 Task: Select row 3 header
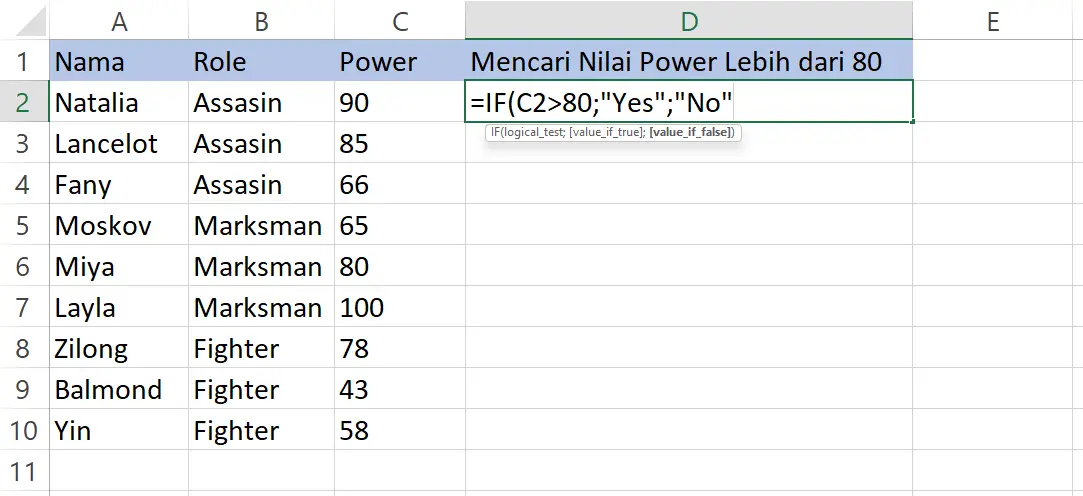[23, 144]
